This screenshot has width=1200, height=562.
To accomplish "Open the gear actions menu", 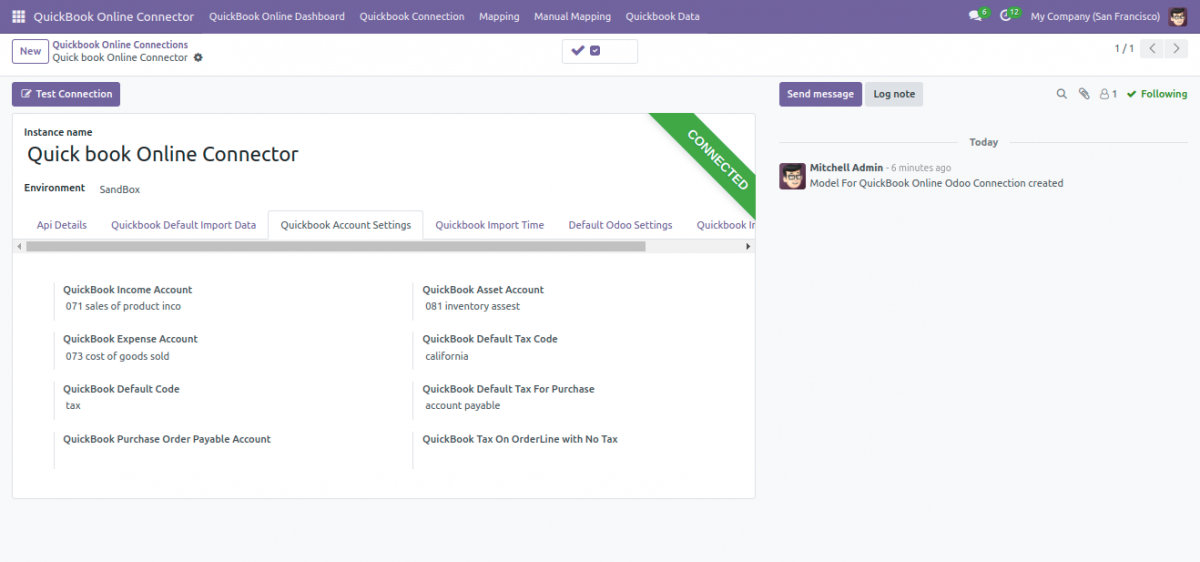I will click(198, 58).
